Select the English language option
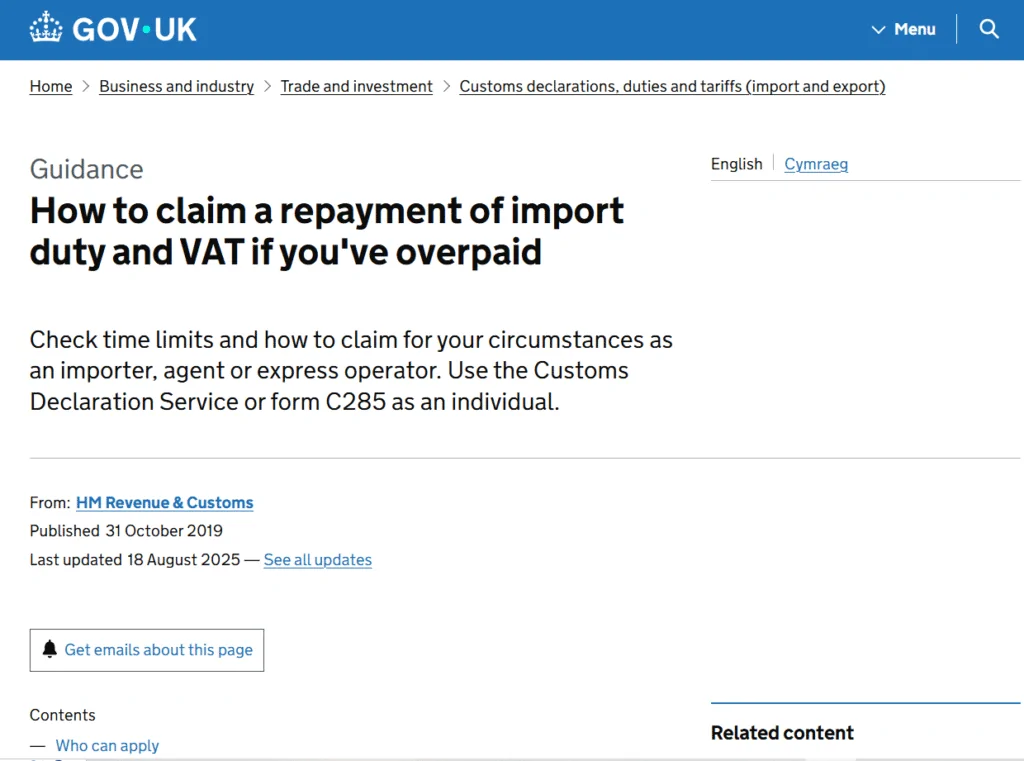The image size is (1024, 761). coord(736,164)
